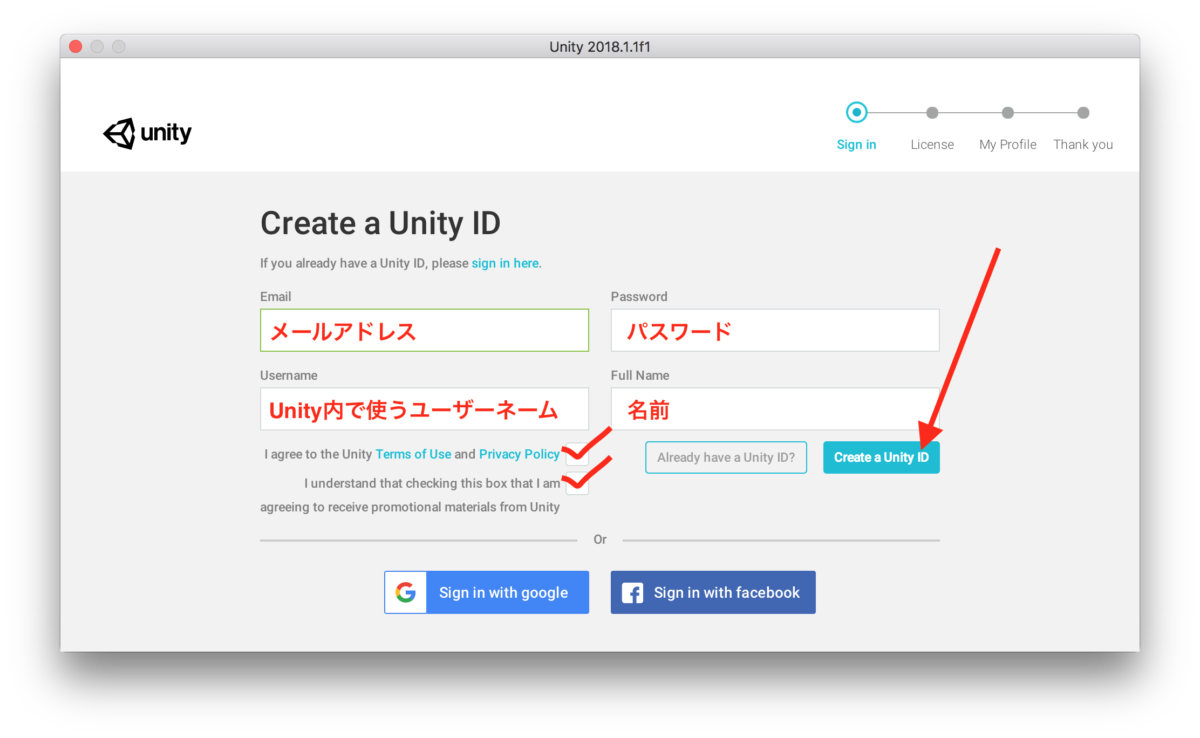Click the Thank you step dot
The width and height of the screenshot is (1200, 738).
click(x=1083, y=113)
